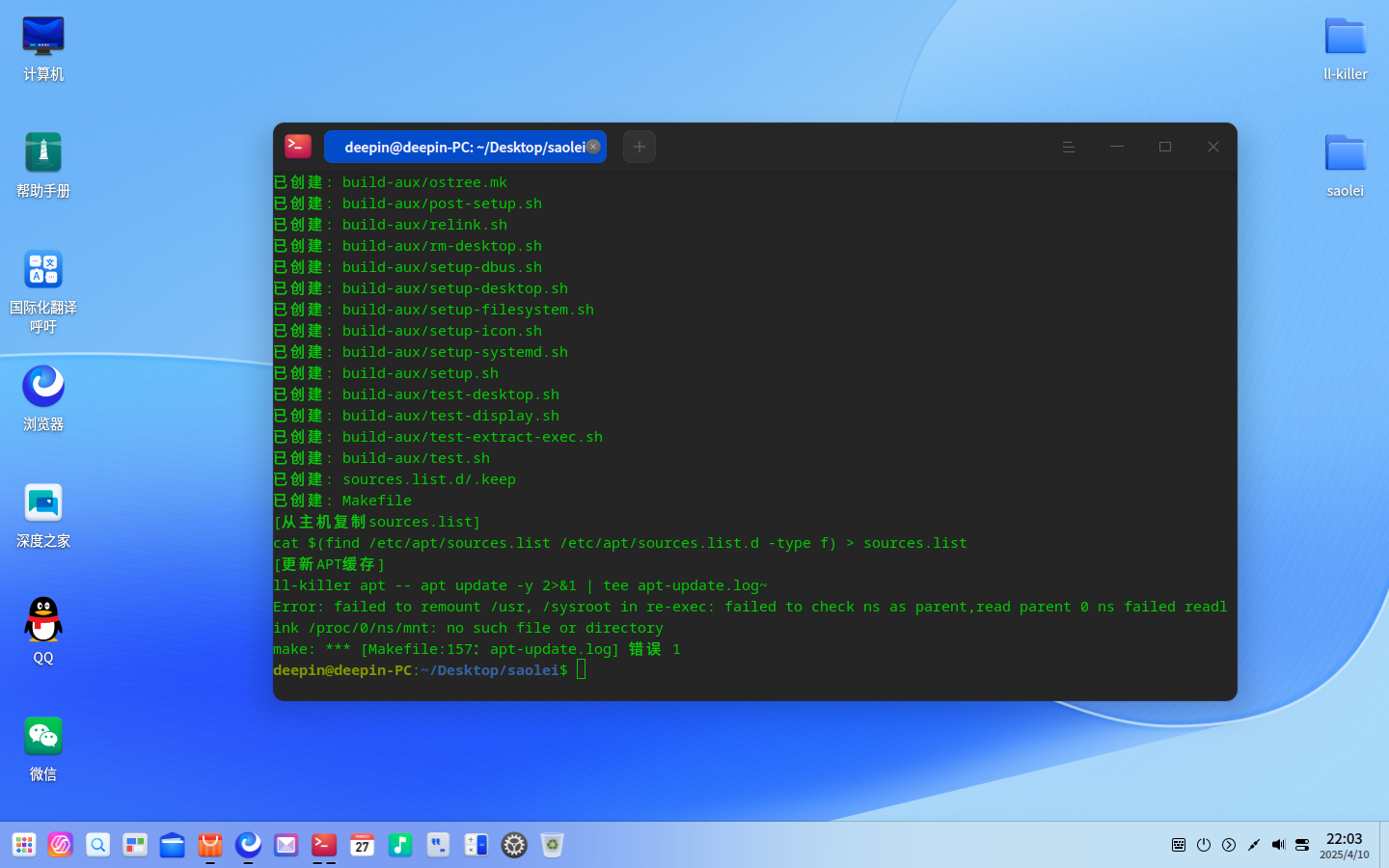This screenshot has height=868, width=1389.
Task: Select the 微信 WeChat desktop icon
Action: [x=43, y=749]
